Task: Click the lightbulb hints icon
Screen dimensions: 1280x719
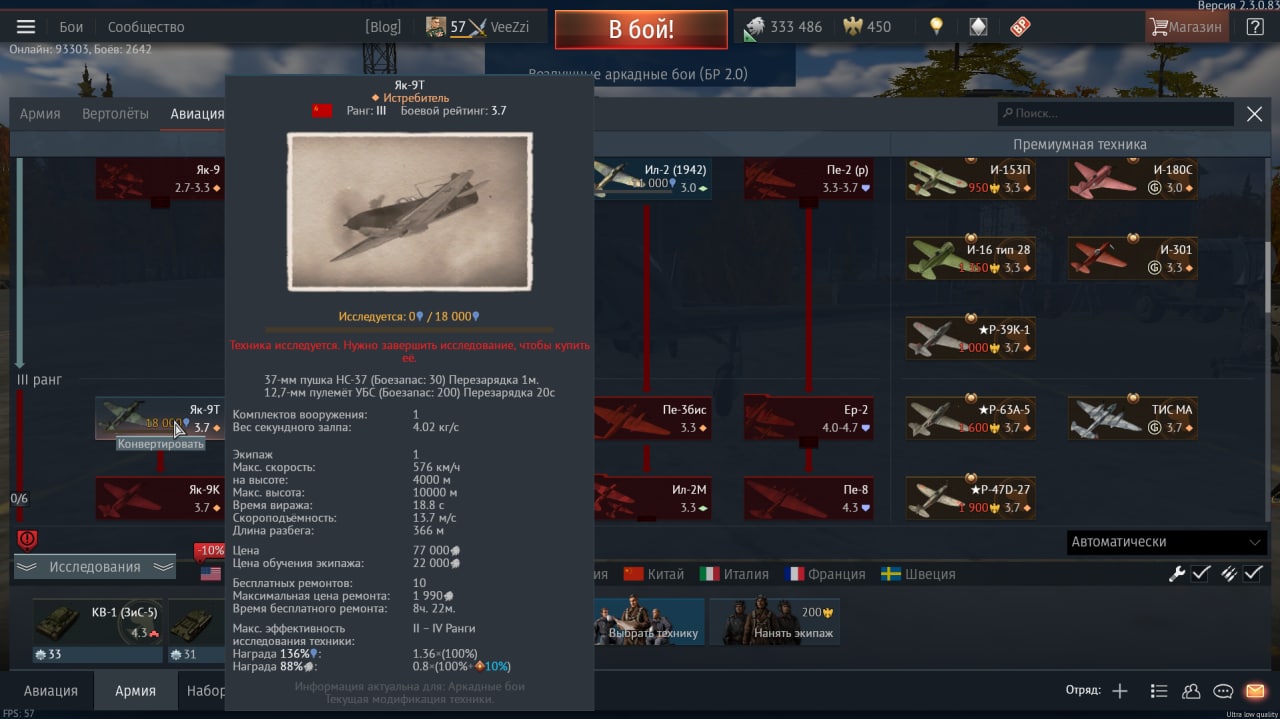Action: pos(936,27)
